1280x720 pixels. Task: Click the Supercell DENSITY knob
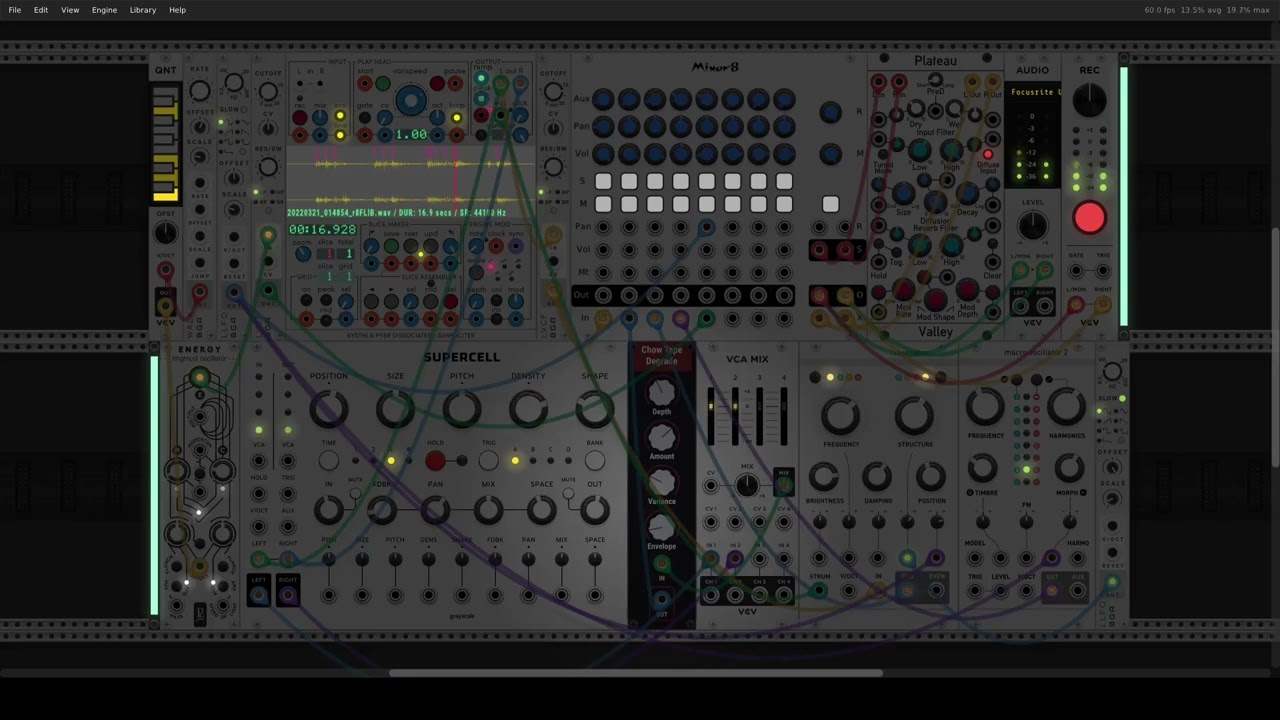pyautogui.click(x=528, y=409)
